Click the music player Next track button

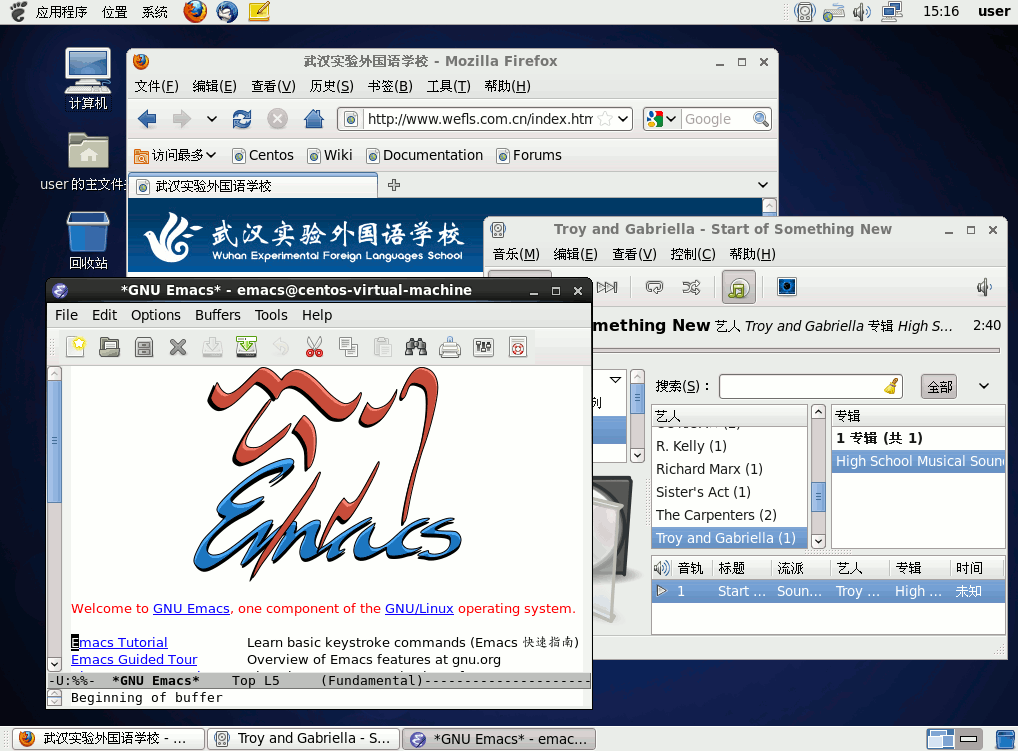tap(607, 287)
